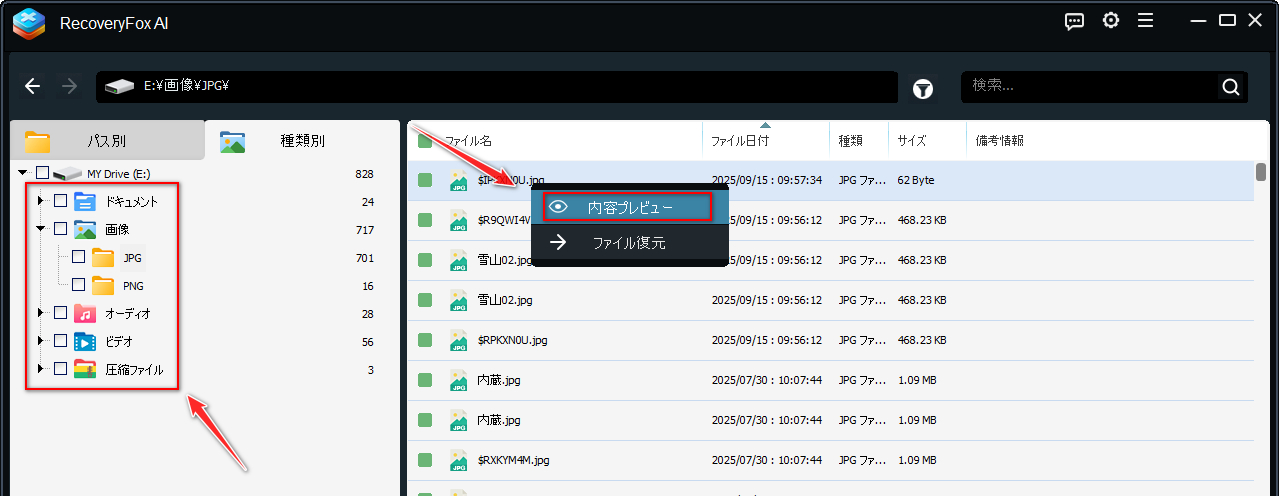Click file icon of $R9QWI4V row
This screenshot has height=496, width=1279.
click(459, 220)
